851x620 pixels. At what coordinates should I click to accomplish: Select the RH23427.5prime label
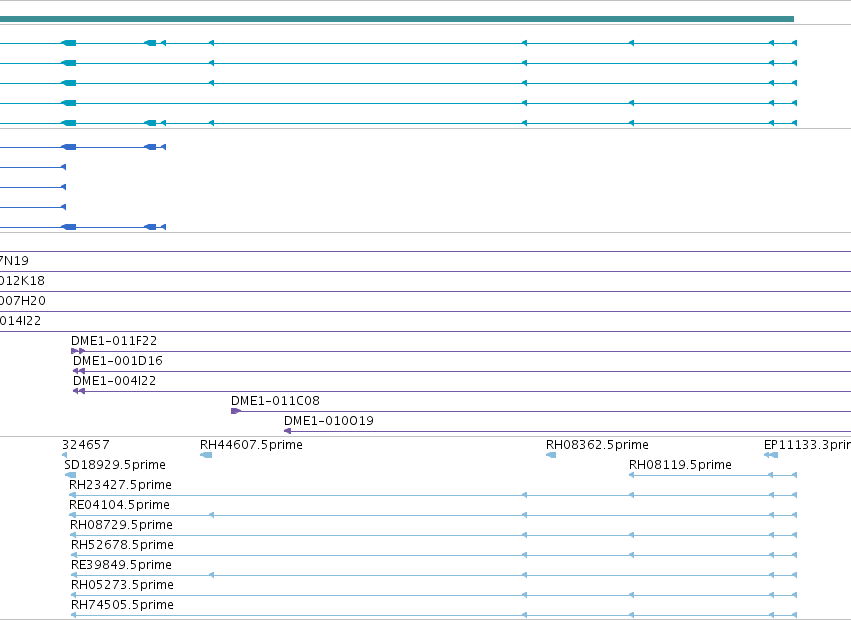pyautogui.click(x=120, y=485)
